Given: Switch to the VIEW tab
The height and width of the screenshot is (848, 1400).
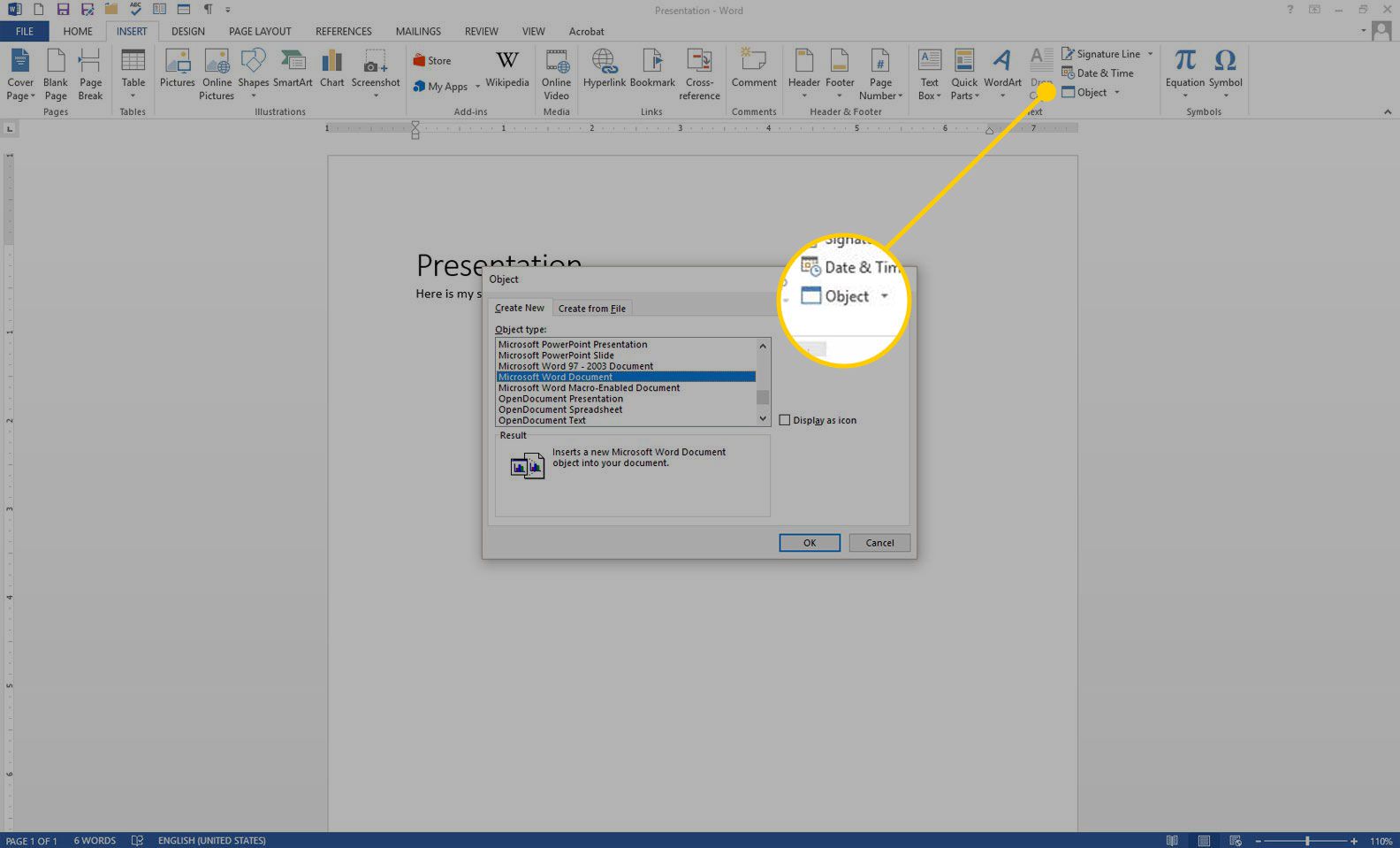Looking at the screenshot, I should click(x=533, y=31).
